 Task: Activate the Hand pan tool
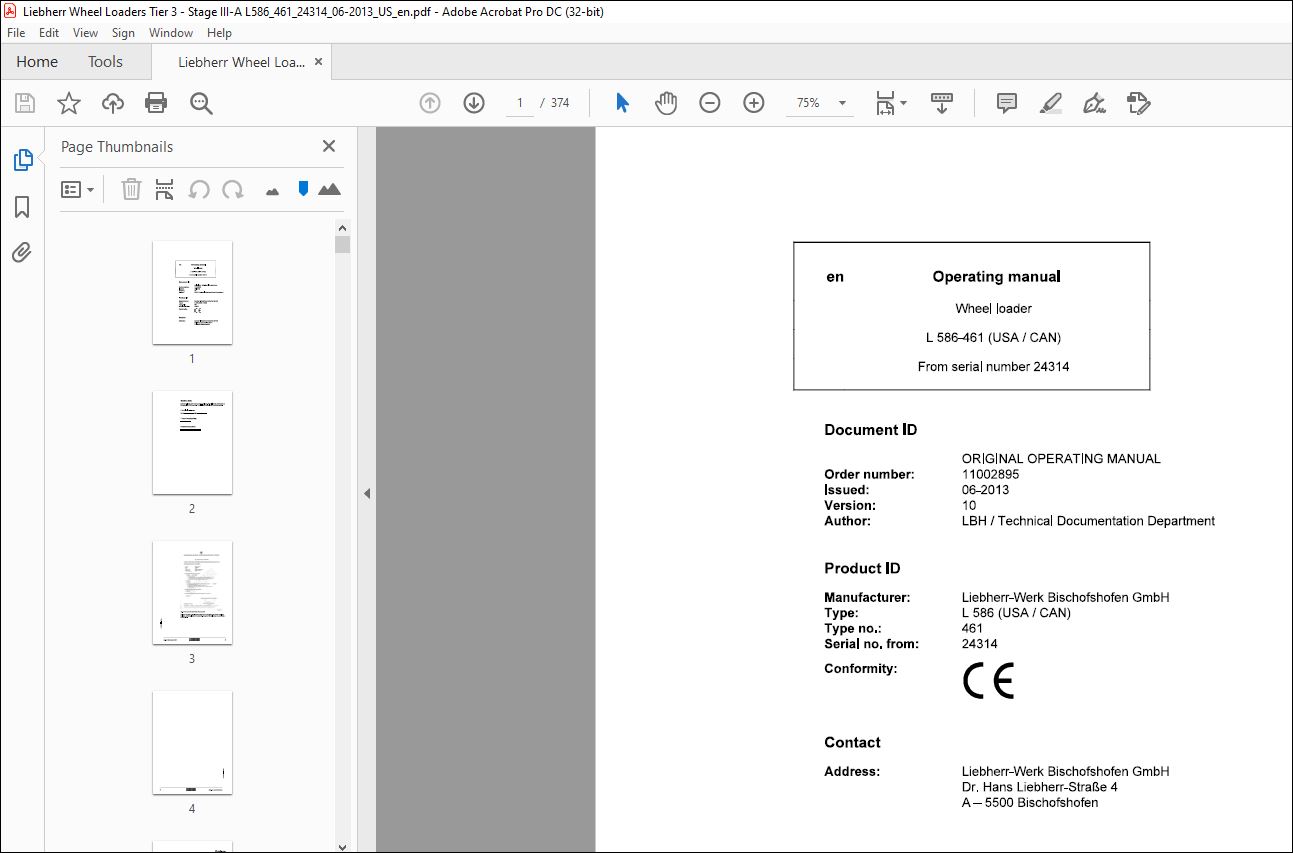(x=666, y=103)
